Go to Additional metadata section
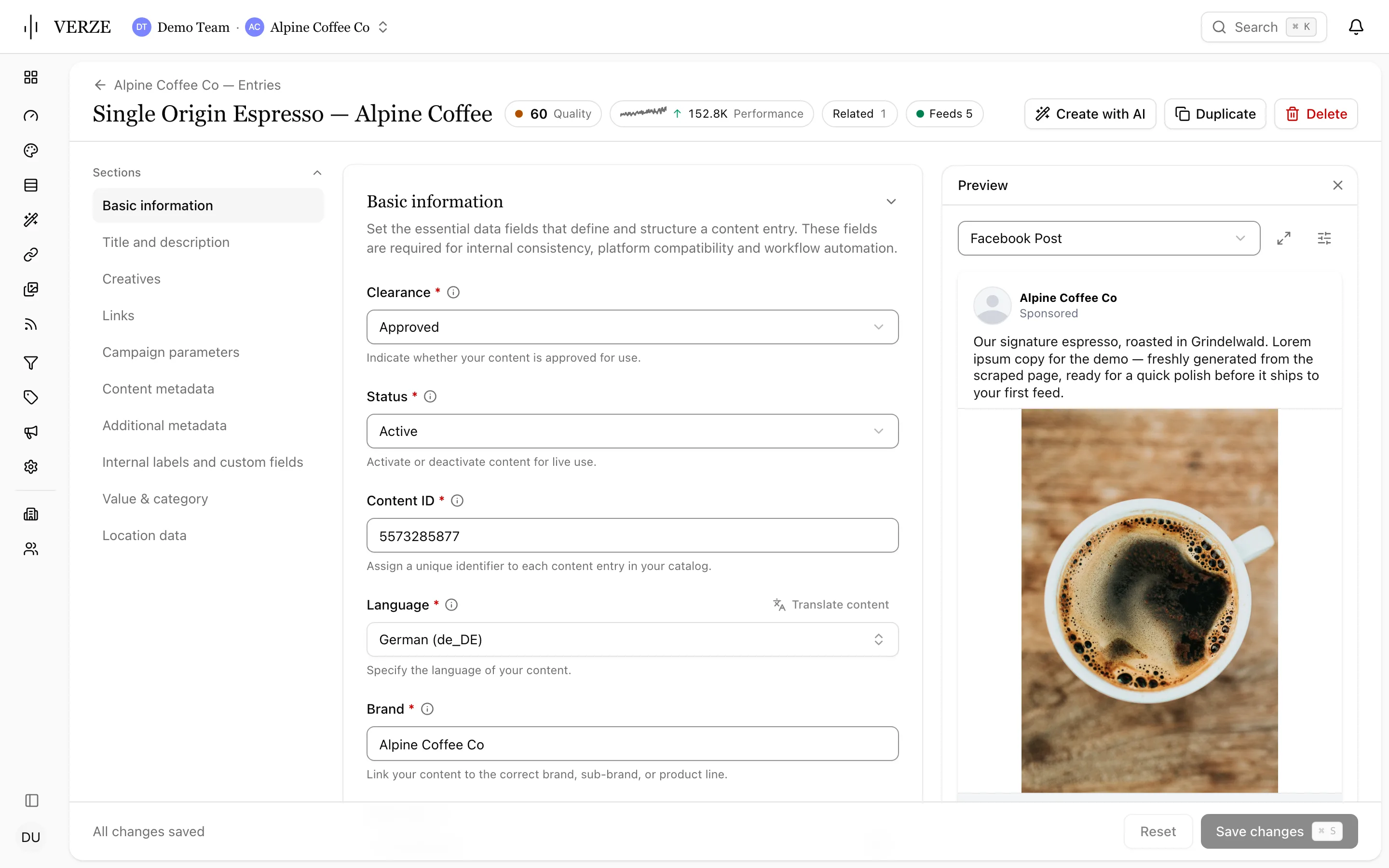Image resolution: width=1389 pixels, height=868 pixels. pyautogui.click(x=165, y=425)
